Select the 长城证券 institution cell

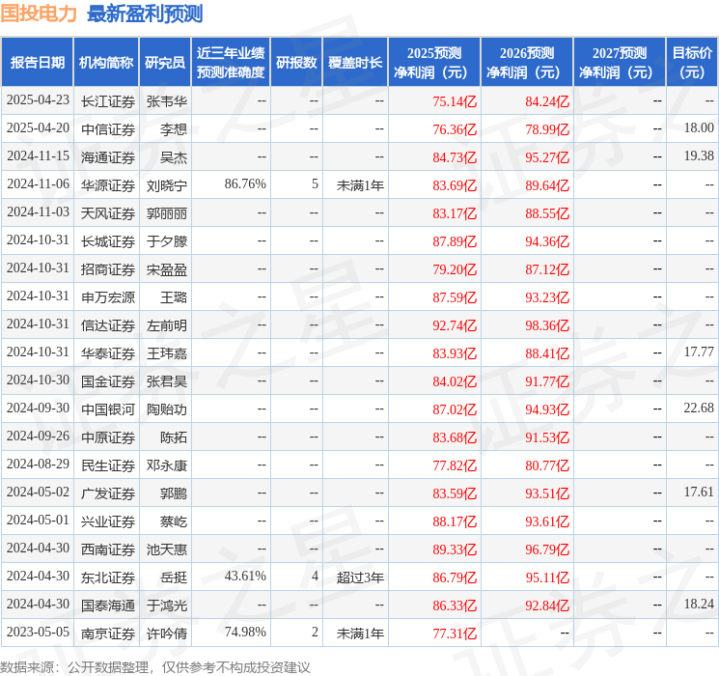pos(108,241)
